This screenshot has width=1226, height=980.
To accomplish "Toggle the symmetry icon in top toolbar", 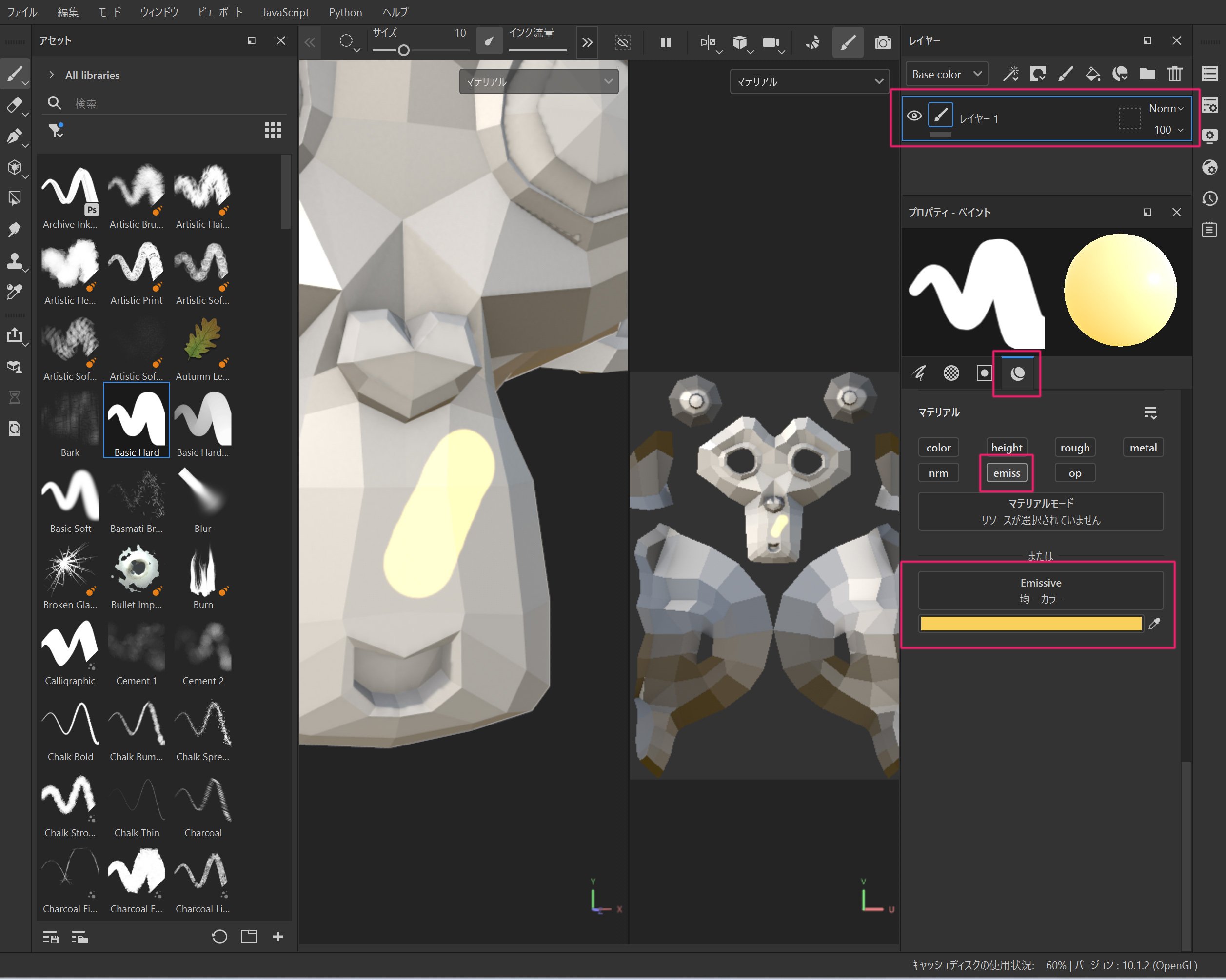I will coord(709,42).
